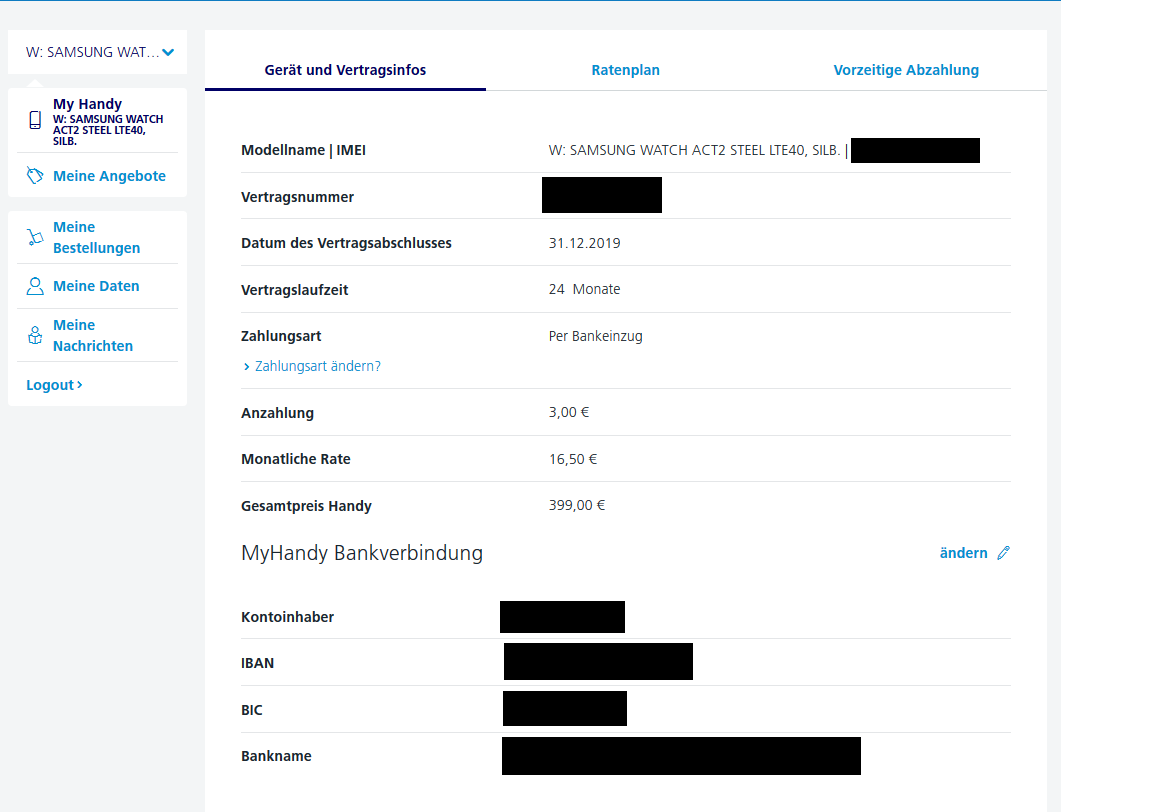Click the mailbox icon beside Meine Nachrichten
This screenshot has height=812, width=1152.
(35, 335)
